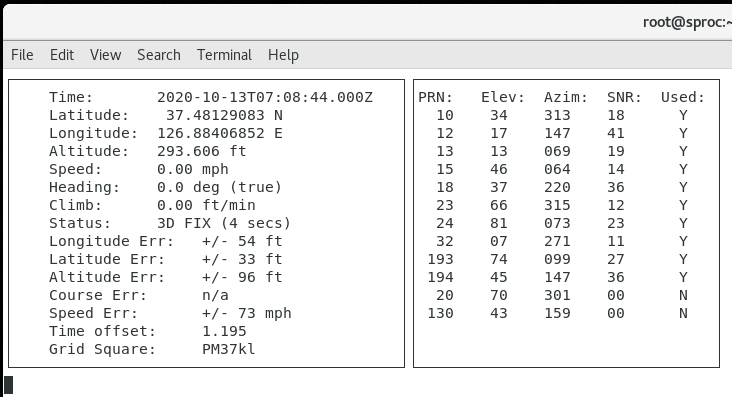Click the Used column header

tap(683, 97)
